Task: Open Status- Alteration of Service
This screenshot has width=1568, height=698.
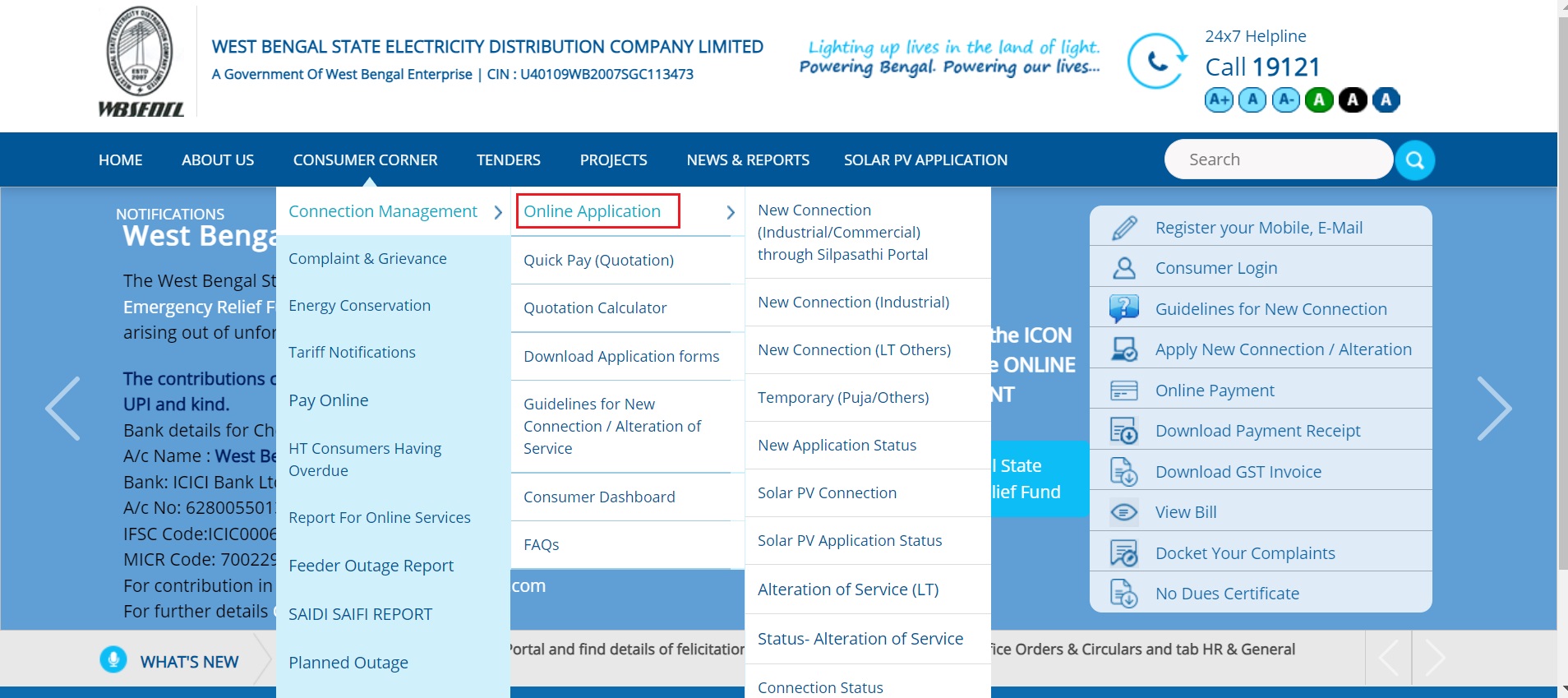Action: click(860, 639)
